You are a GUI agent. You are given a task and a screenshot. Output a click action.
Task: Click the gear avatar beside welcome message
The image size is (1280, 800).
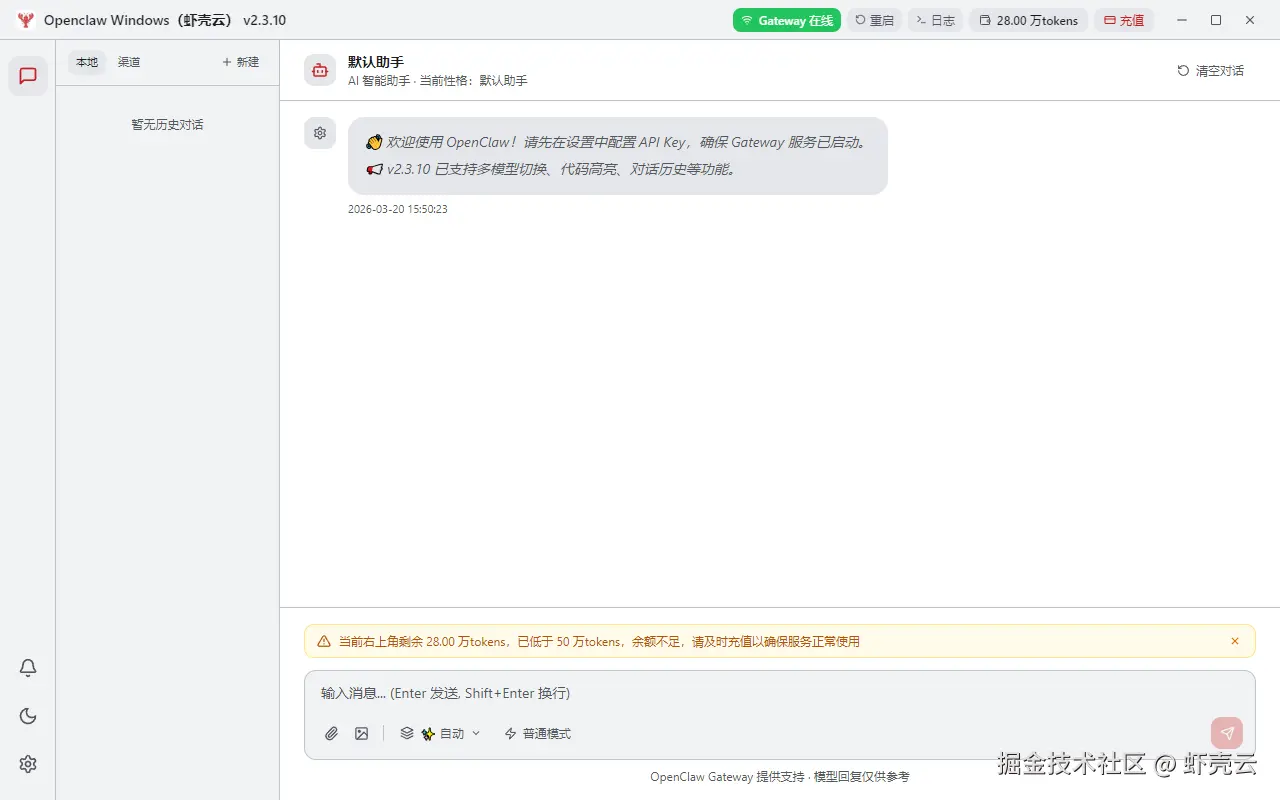tap(320, 133)
